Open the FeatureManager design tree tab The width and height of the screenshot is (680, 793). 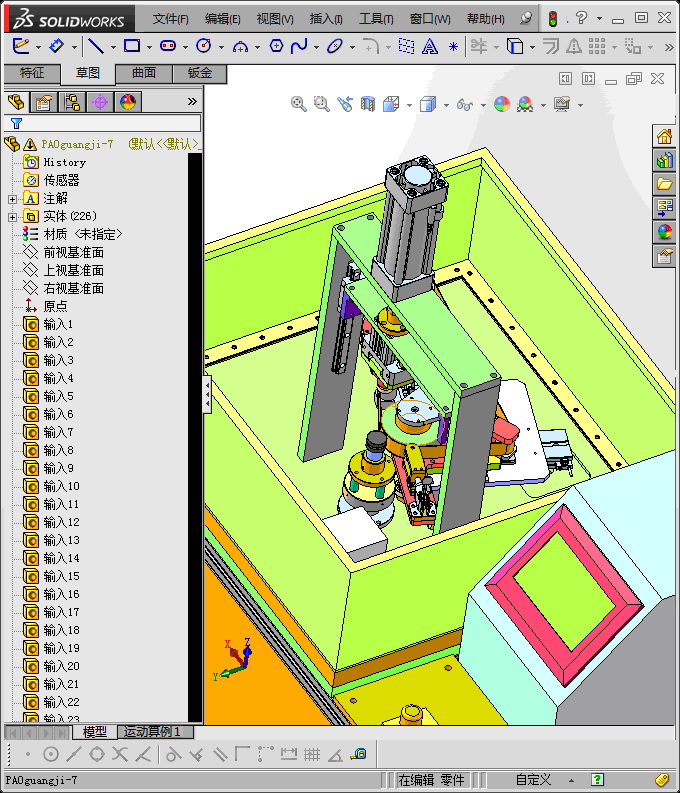16,102
